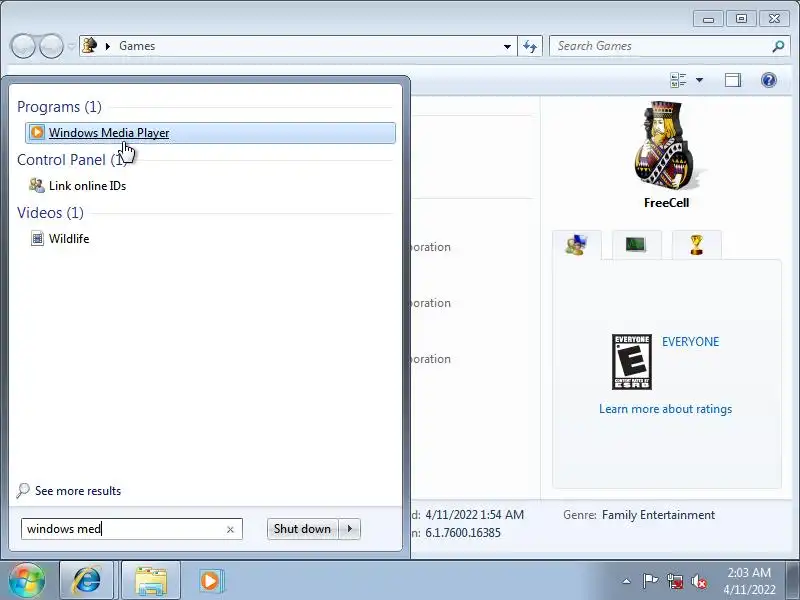
Task: Open Action Center flag icon
Action: point(650,581)
